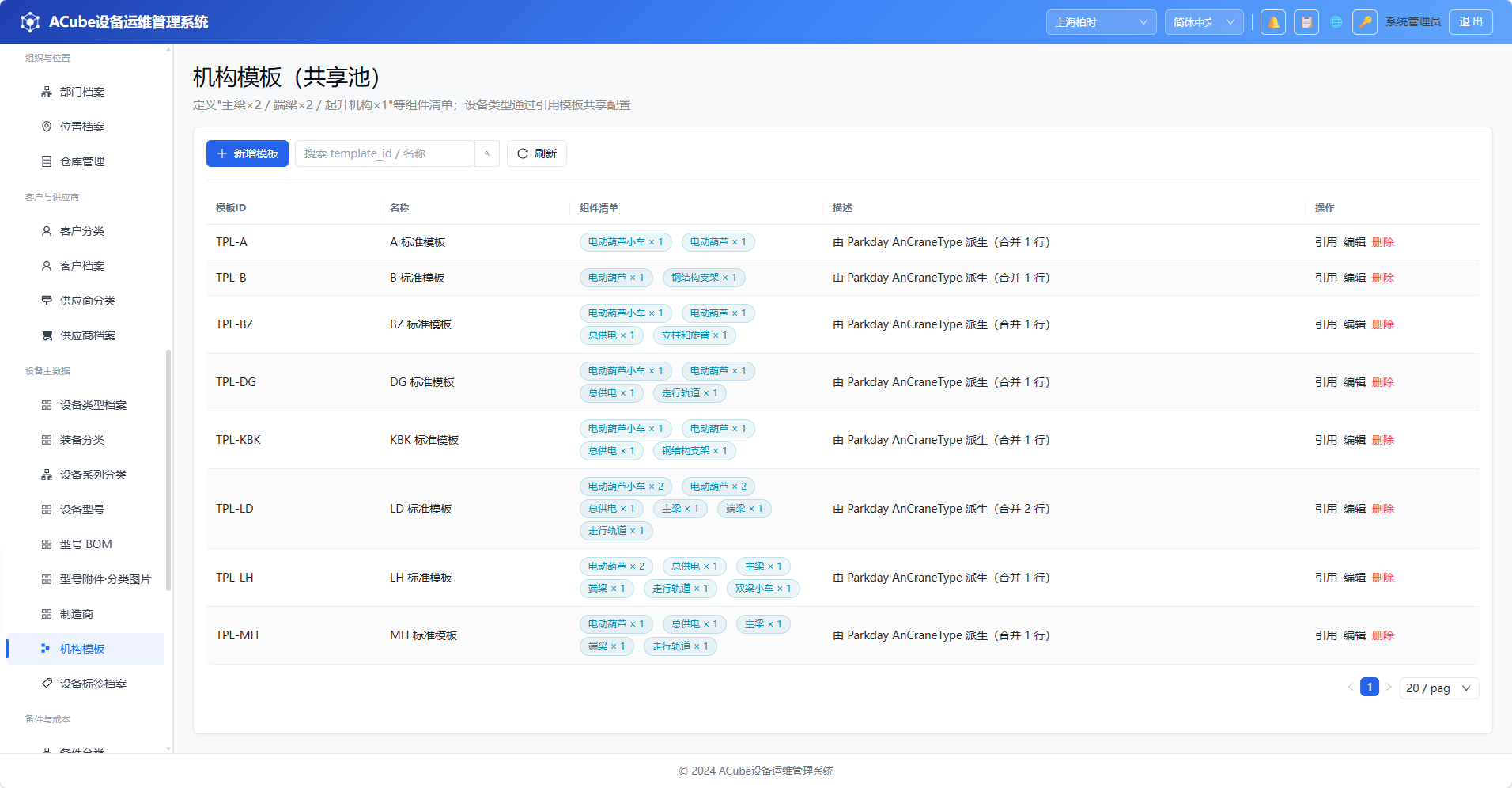This screenshot has height=788, width=1512.
Task: Click the 位置档案 pin icon
Action: coord(47,127)
